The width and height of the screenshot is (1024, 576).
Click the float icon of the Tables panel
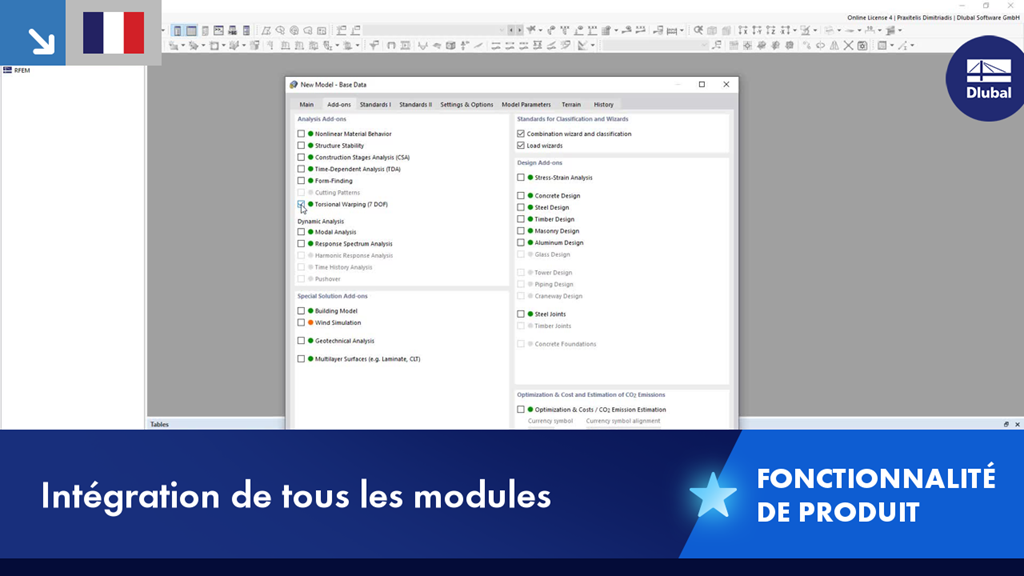pyautogui.click(x=1006, y=424)
